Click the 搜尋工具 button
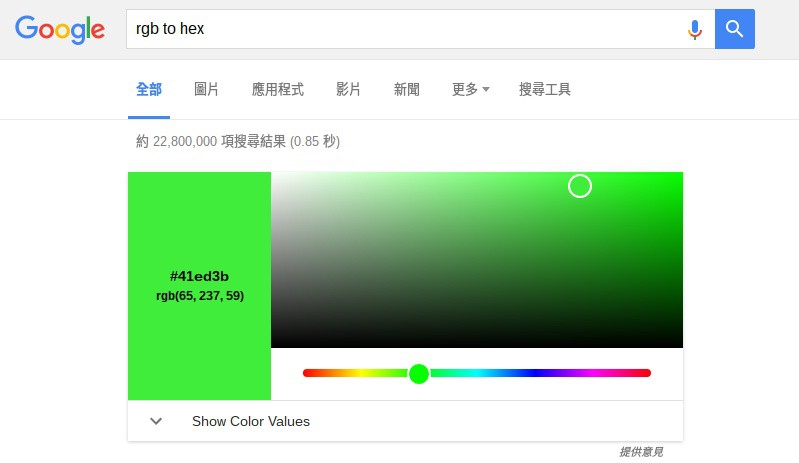Viewport: 799px width, 463px height. click(545, 89)
